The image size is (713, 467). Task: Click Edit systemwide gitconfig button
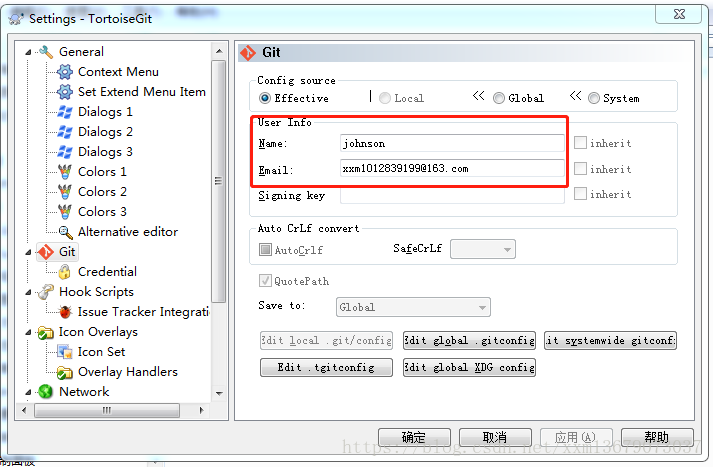click(x=610, y=340)
